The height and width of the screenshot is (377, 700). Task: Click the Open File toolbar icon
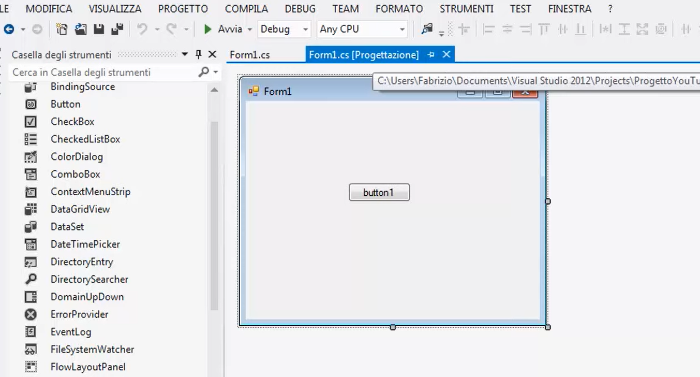click(x=81, y=29)
